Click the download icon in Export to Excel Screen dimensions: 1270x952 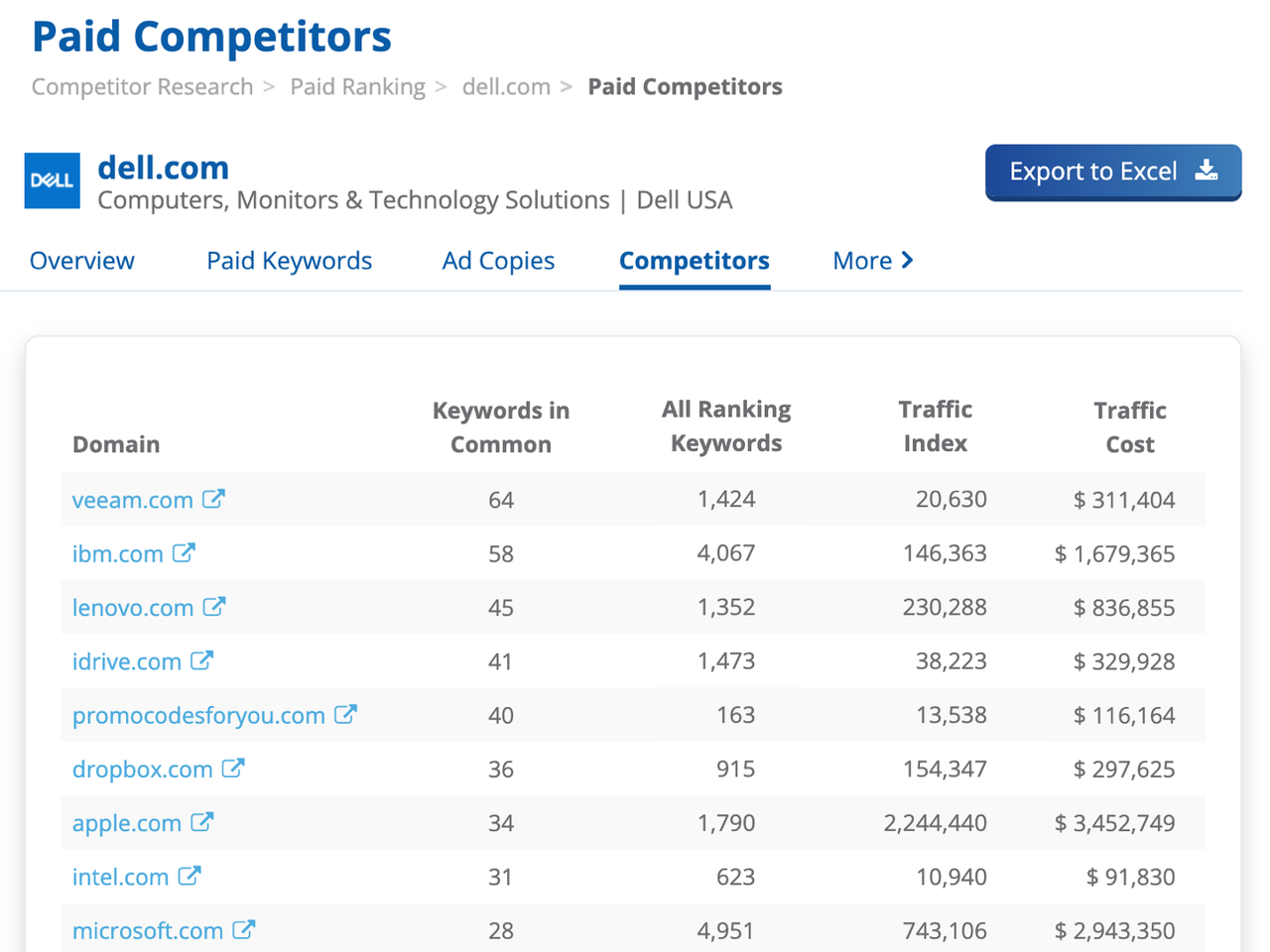1206,170
